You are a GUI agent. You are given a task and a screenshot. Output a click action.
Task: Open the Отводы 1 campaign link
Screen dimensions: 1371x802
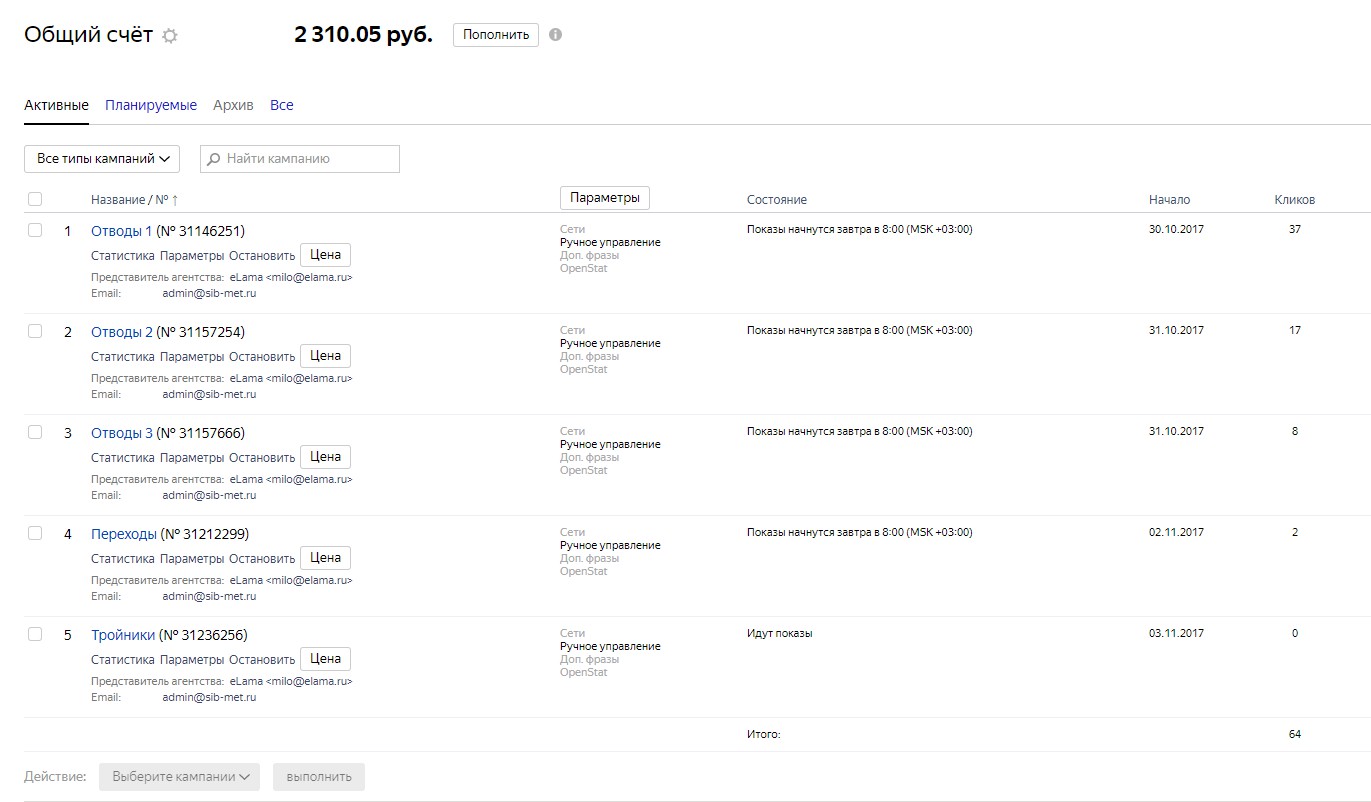pos(122,231)
